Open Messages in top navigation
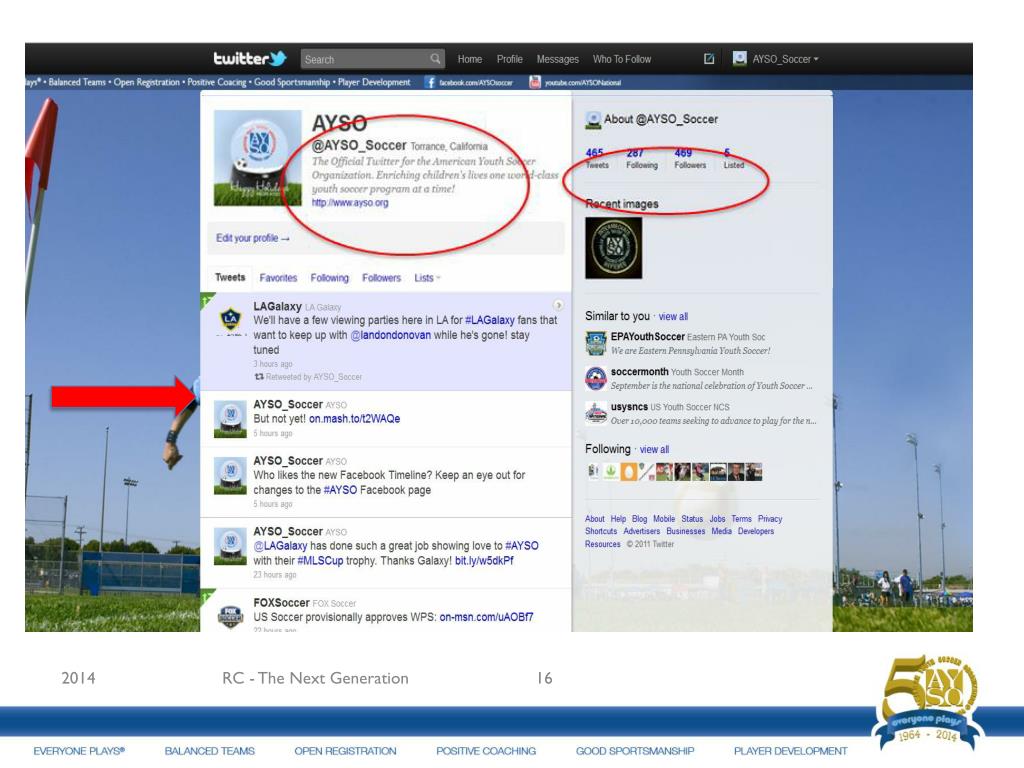This screenshot has width=1024, height=768. [558, 59]
